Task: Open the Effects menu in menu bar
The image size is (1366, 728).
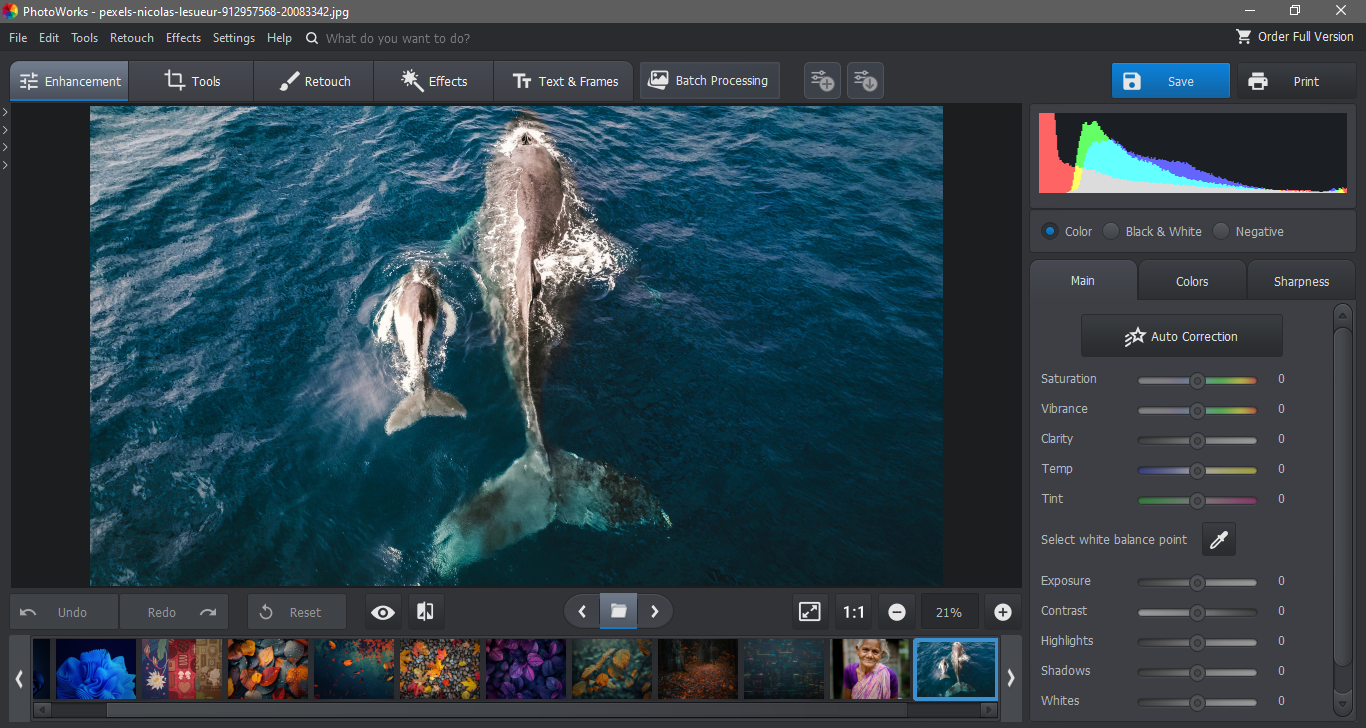Action: click(183, 37)
